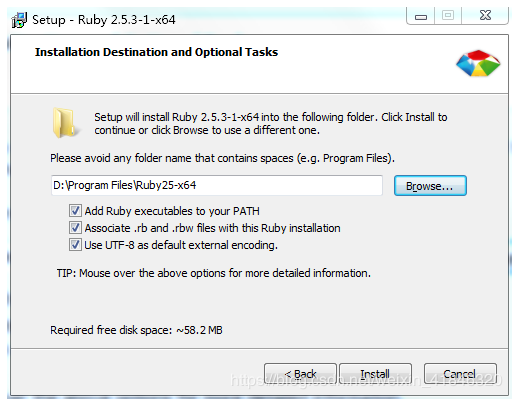Click the 'Required free disk space' text
This screenshot has width=513, height=403.
[136, 330]
